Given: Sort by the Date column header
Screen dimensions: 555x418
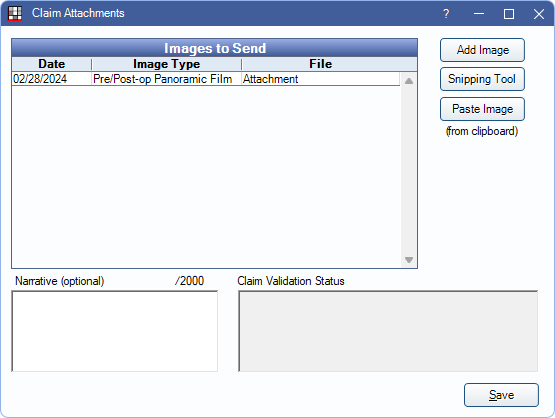Looking at the screenshot, I should coord(52,64).
